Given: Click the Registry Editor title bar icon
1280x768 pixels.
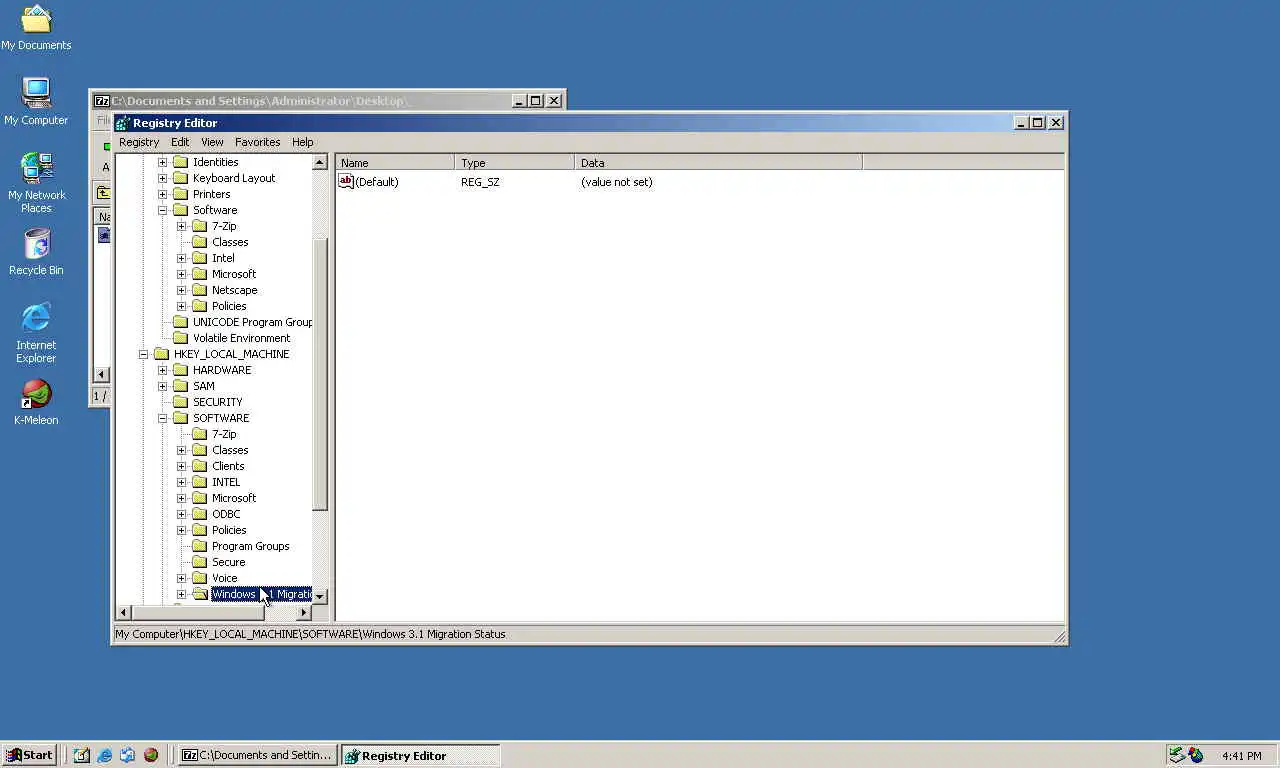Looking at the screenshot, I should [122, 123].
